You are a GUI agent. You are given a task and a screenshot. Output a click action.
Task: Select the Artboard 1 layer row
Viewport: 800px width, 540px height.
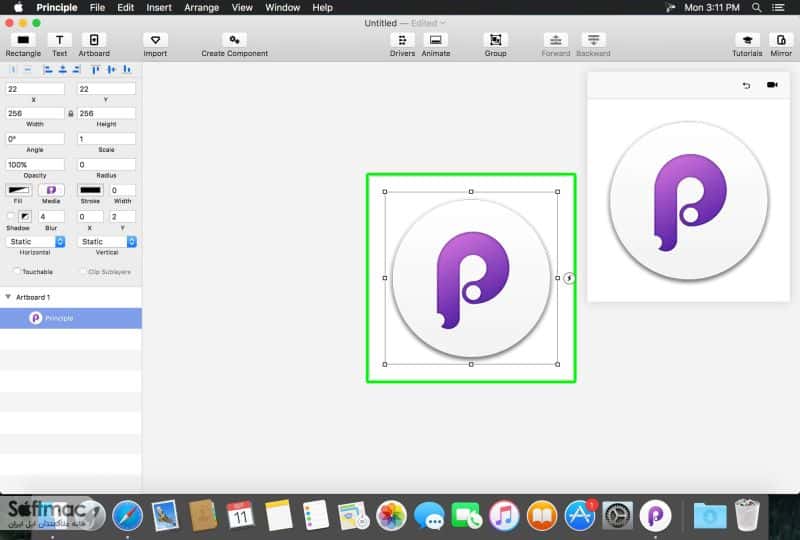tap(71, 297)
